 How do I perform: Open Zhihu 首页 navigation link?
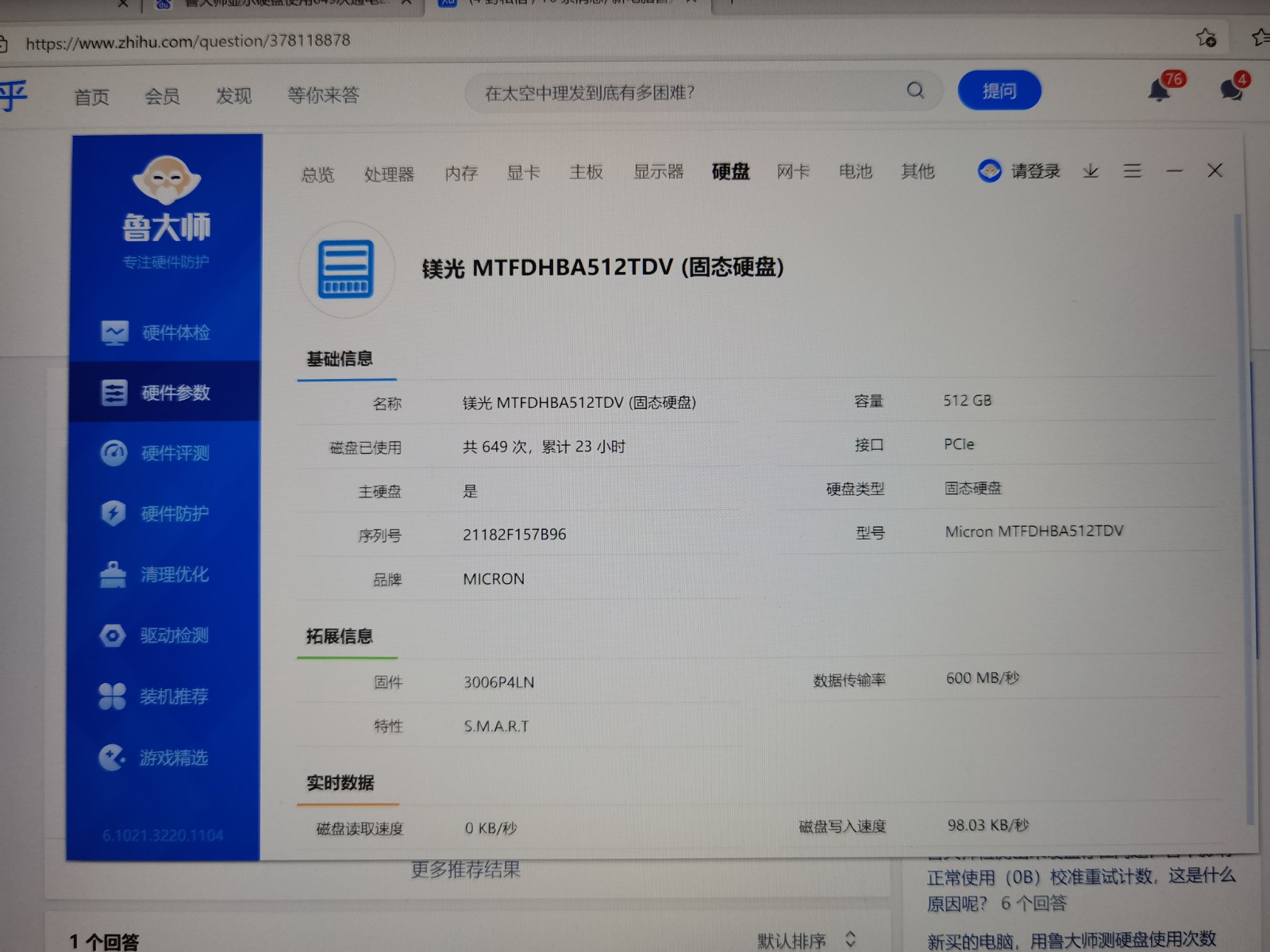91,97
